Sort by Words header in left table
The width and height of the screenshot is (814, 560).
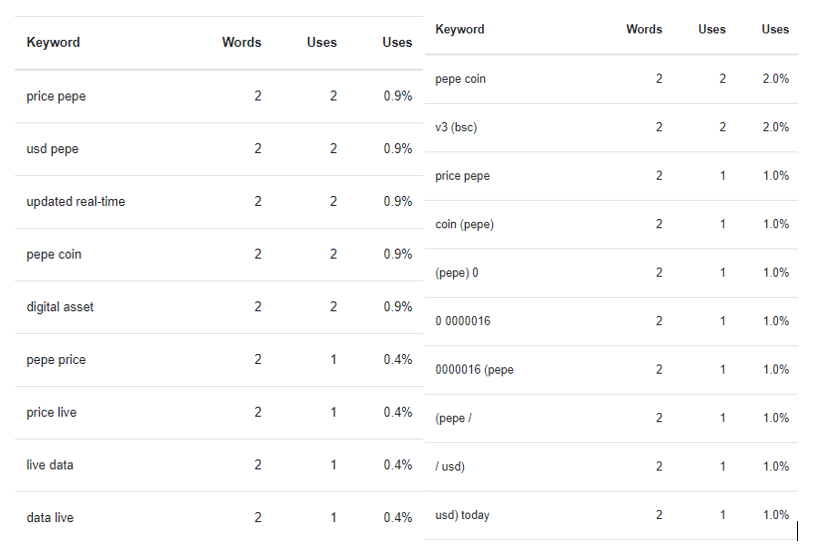coord(242,43)
